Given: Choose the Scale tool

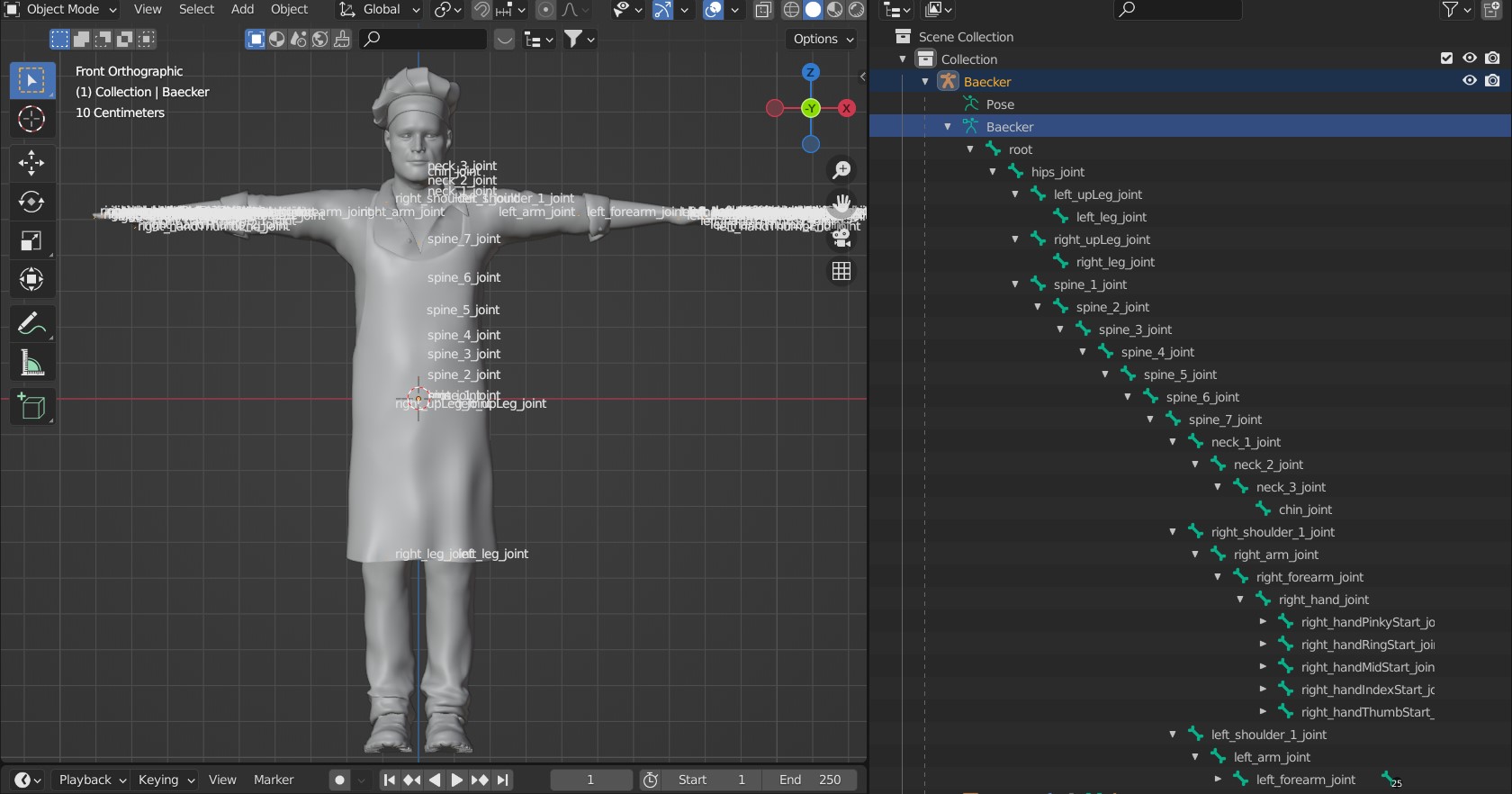Looking at the screenshot, I should [31, 241].
